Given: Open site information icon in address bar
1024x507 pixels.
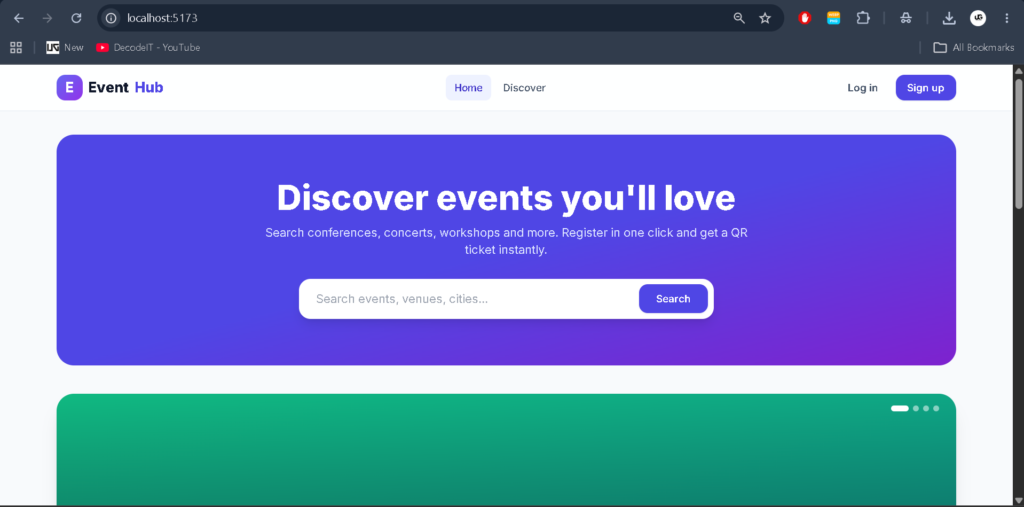Looking at the screenshot, I should [112, 18].
